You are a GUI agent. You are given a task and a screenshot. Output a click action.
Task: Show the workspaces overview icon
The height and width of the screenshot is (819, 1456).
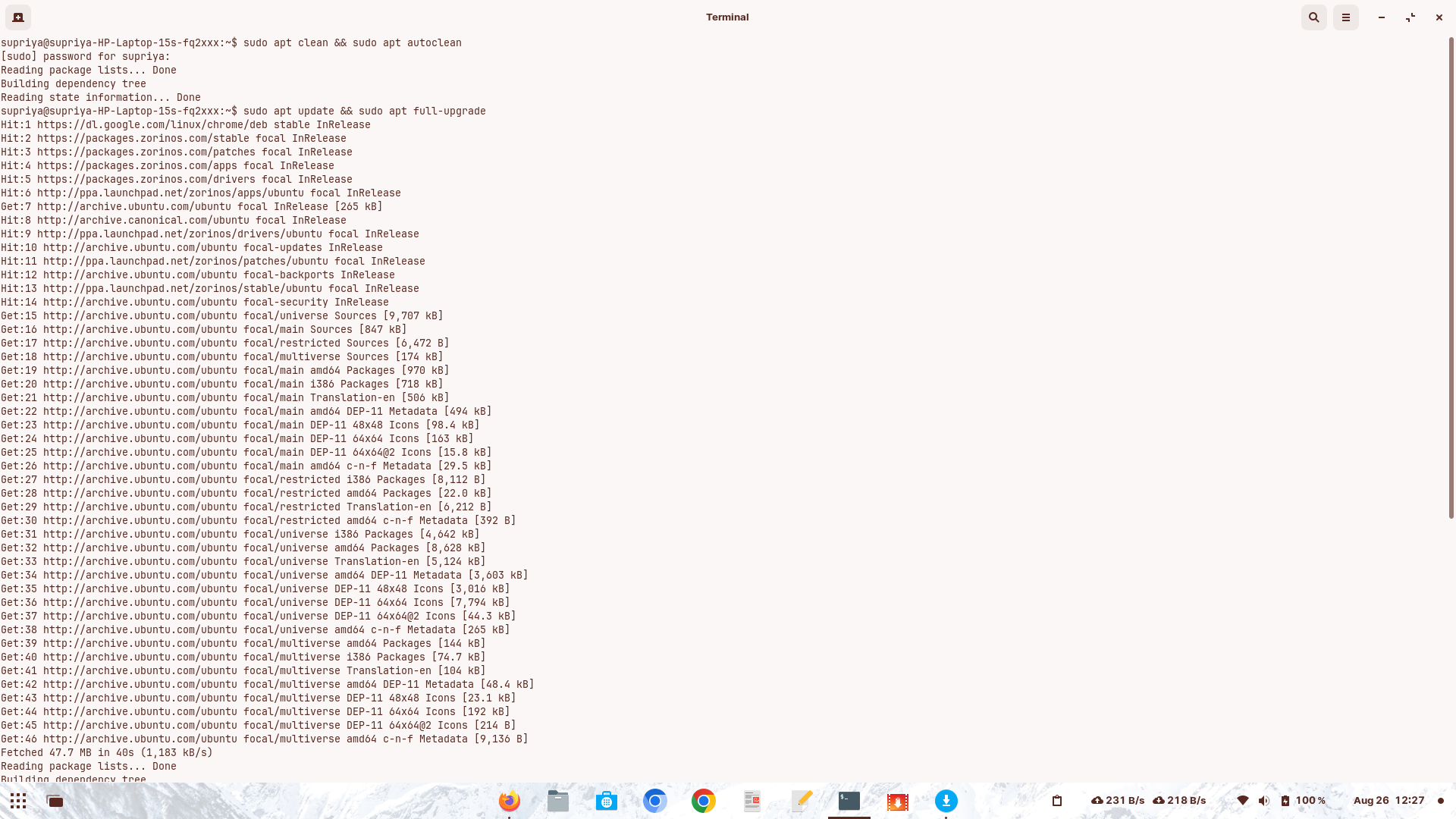pyautogui.click(x=55, y=801)
